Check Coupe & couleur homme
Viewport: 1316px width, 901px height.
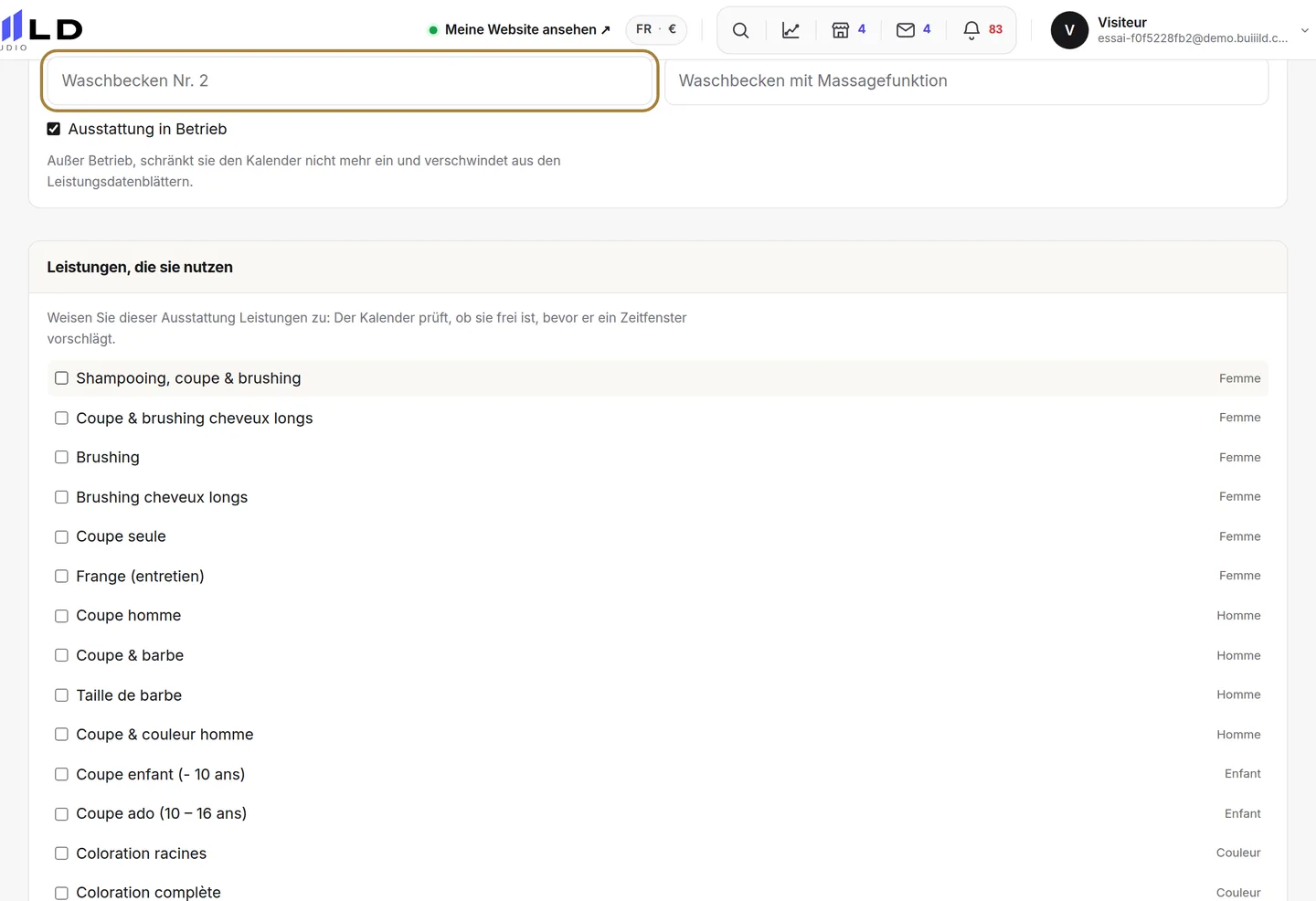click(61, 735)
